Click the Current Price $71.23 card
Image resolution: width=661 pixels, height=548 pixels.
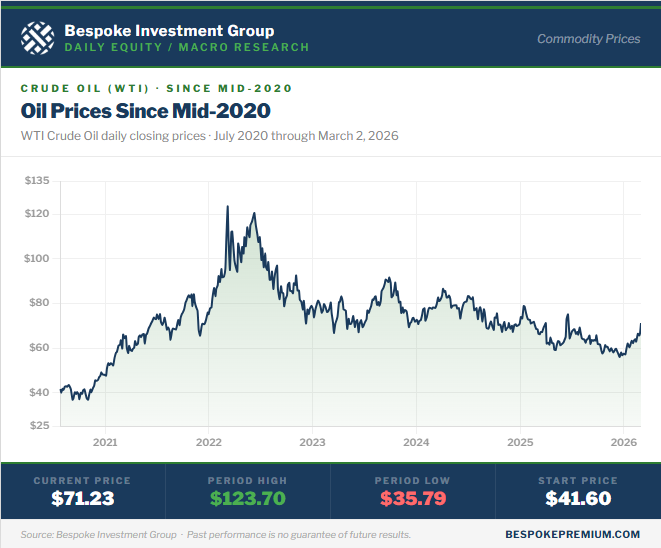(x=83, y=490)
